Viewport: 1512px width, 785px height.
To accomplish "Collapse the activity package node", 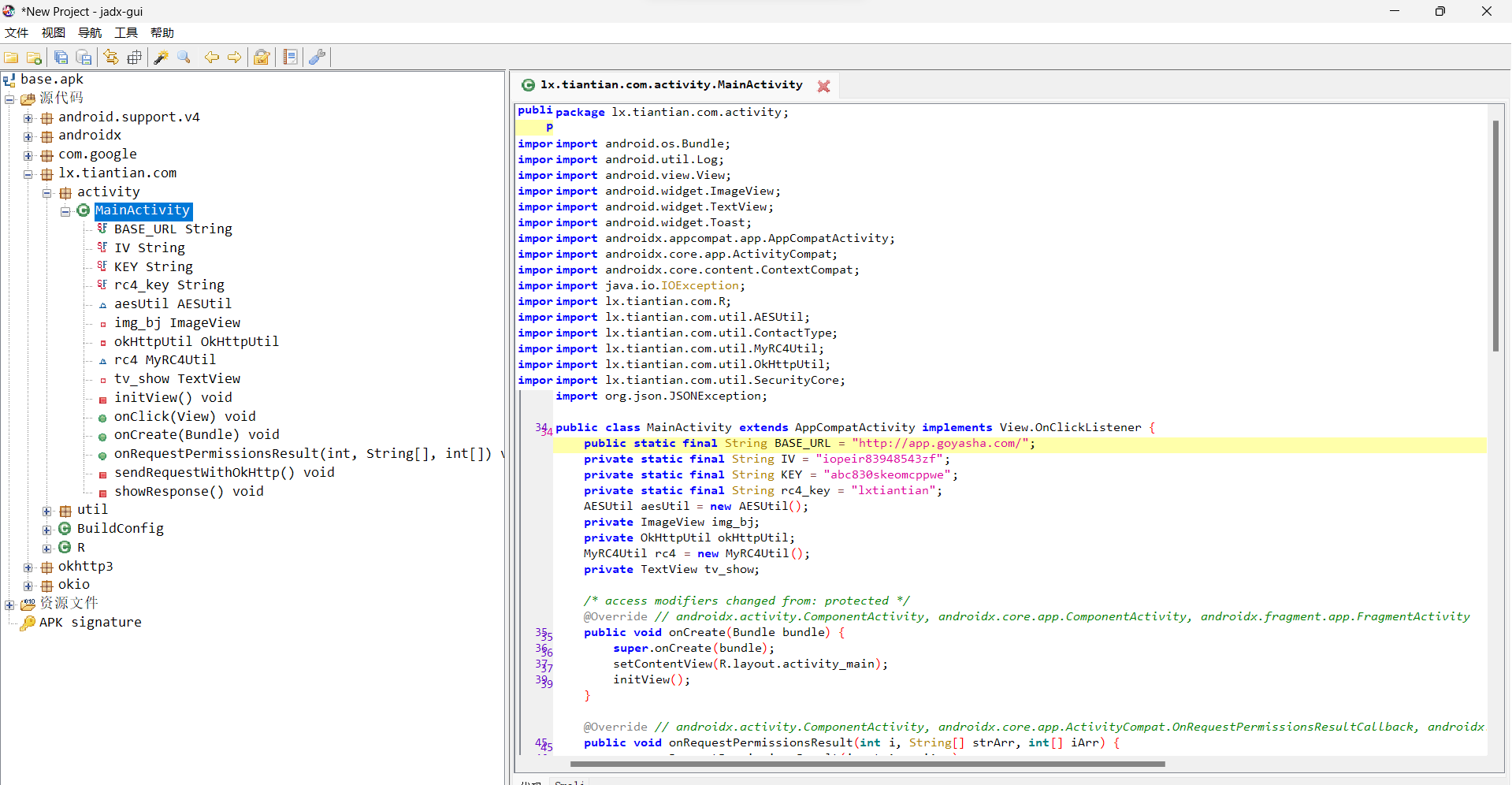I will (47, 193).
